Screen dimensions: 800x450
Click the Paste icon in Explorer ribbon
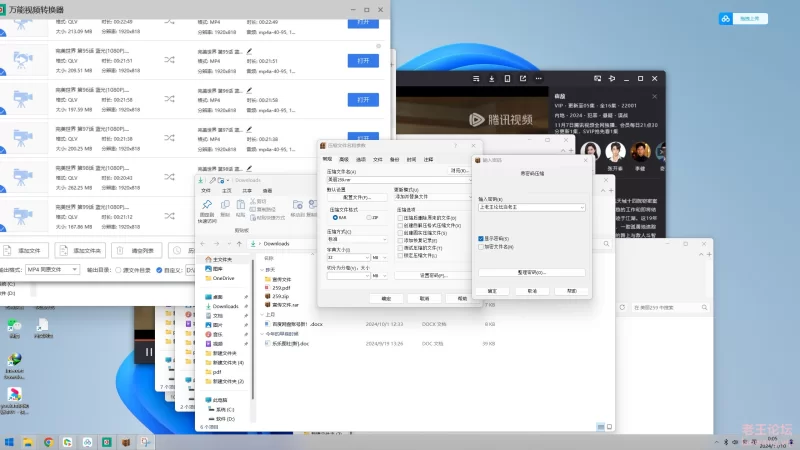(x=240, y=205)
